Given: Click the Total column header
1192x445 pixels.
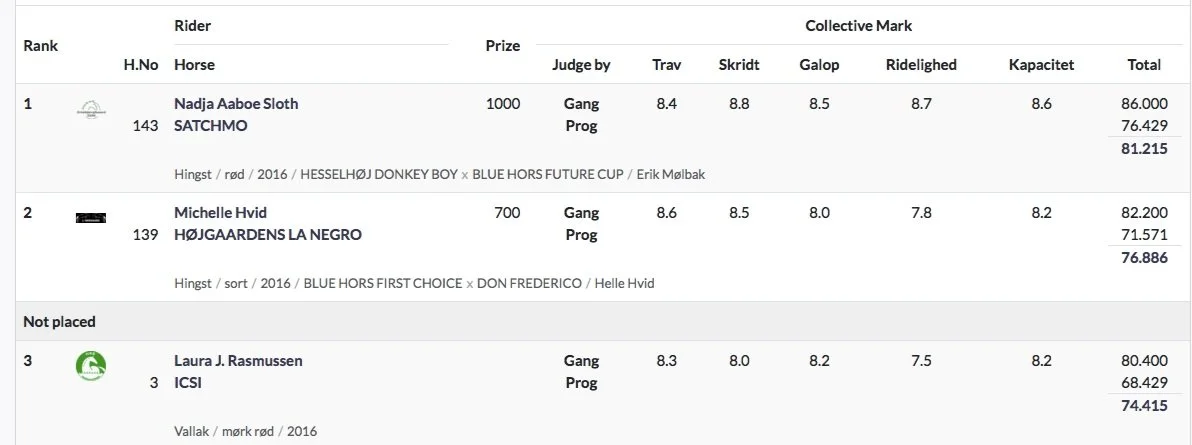Looking at the screenshot, I should coord(1144,65).
